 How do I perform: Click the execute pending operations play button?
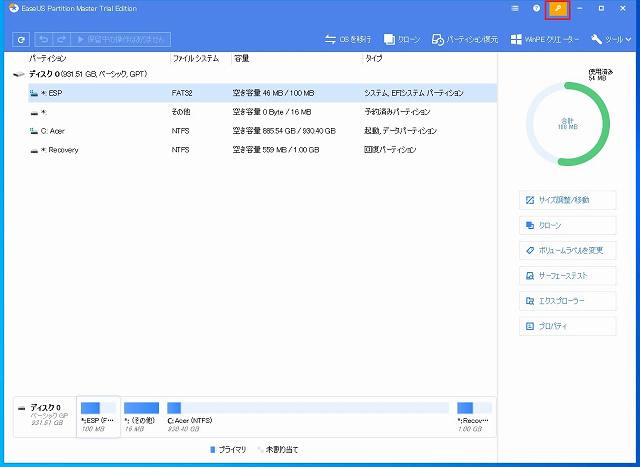pyautogui.click(x=120, y=40)
